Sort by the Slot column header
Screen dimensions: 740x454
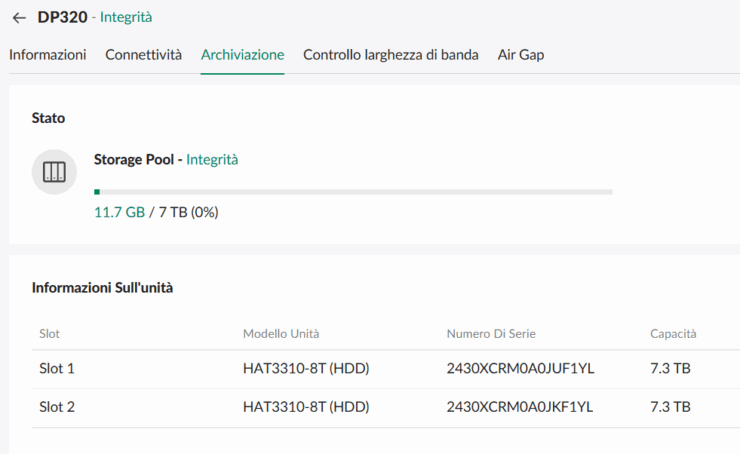click(x=49, y=333)
